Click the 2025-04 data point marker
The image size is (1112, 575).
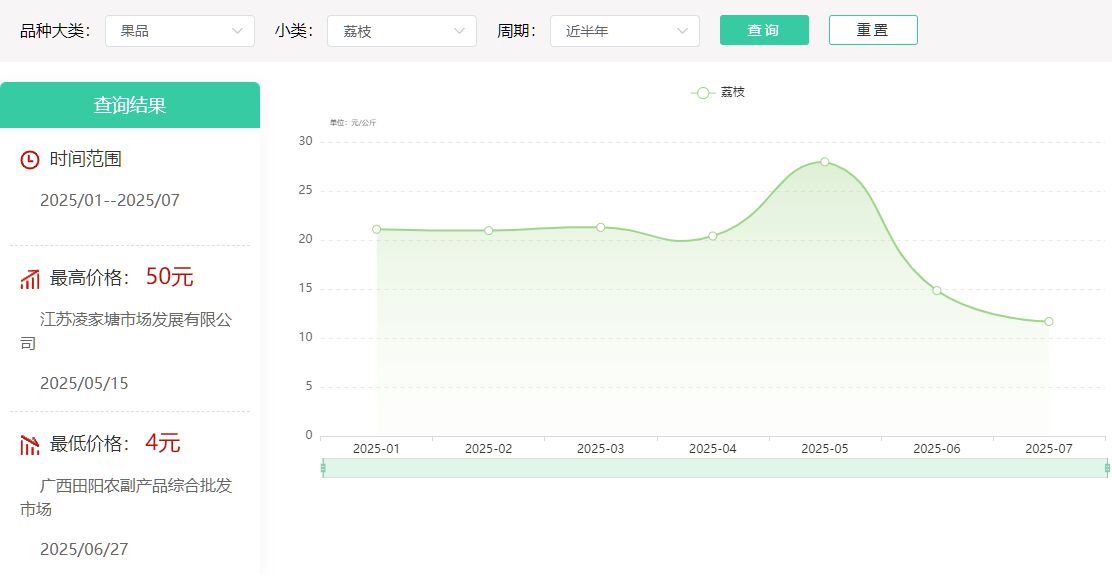(x=713, y=236)
